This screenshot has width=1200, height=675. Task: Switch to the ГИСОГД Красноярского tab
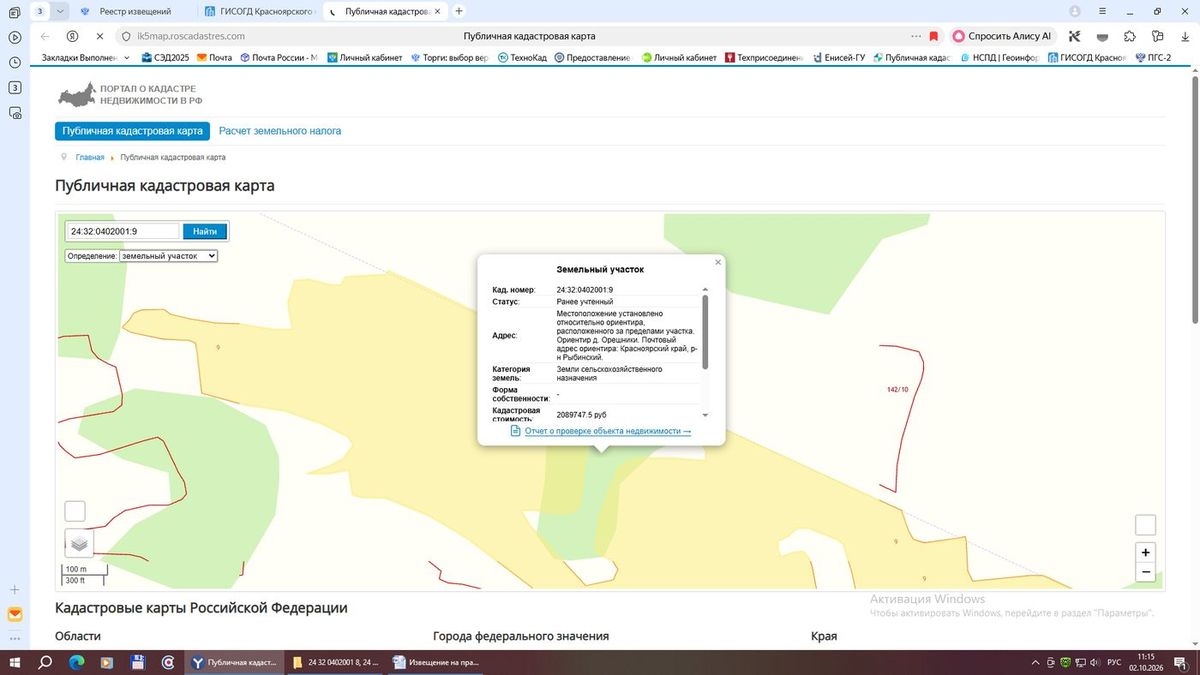point(261,11)
